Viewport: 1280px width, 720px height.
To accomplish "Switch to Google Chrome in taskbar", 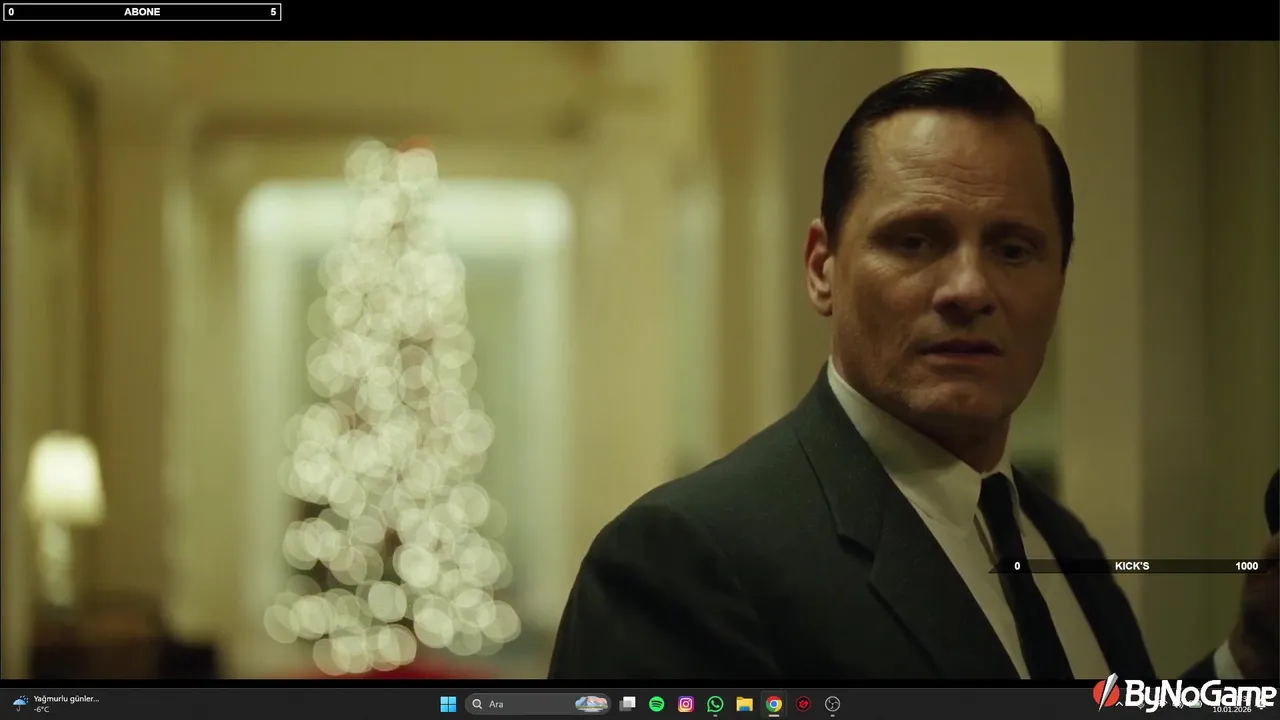I will pyautogui.click(x=774, y=704).
